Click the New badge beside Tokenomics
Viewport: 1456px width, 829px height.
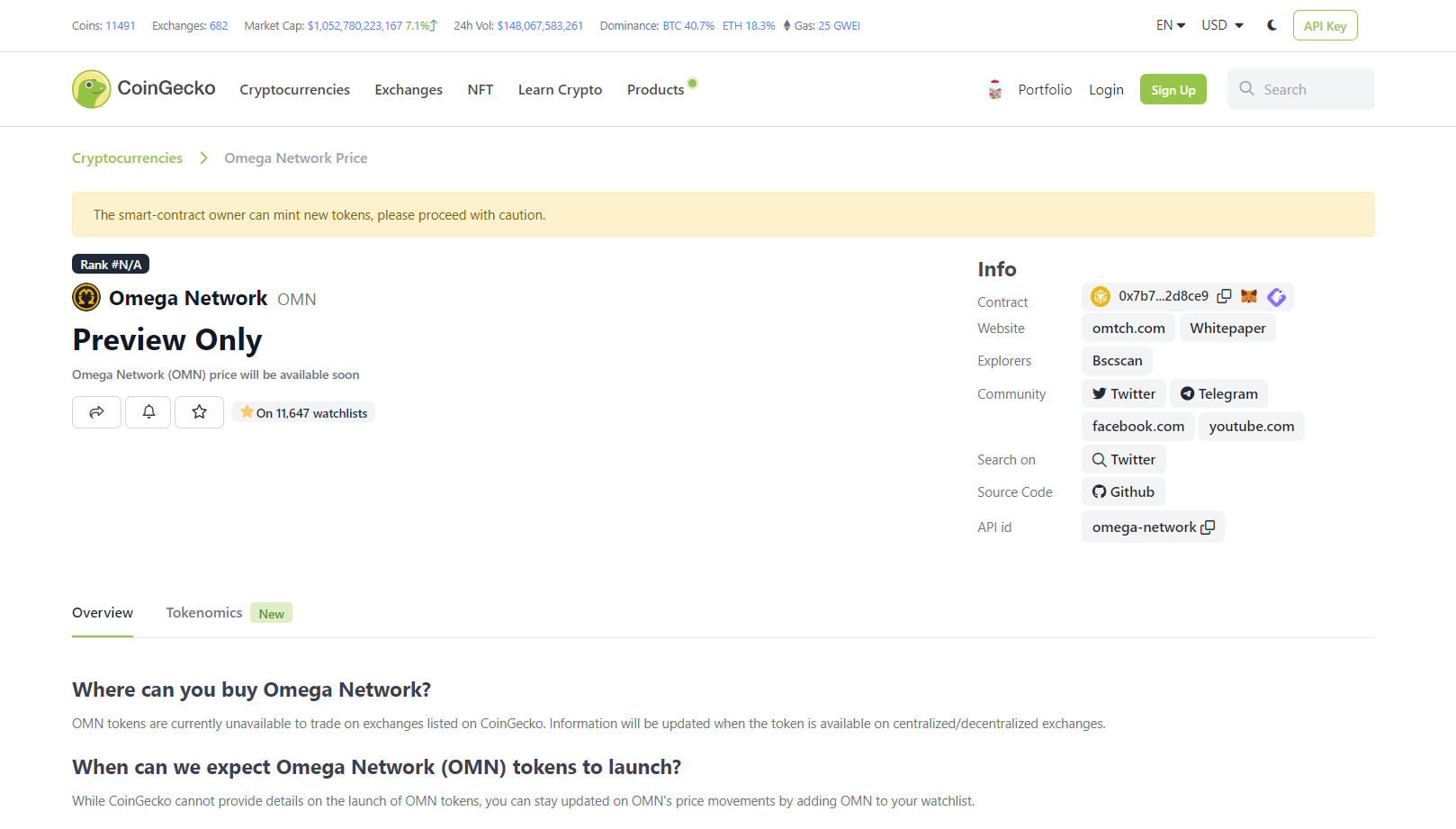coord(271,614)
